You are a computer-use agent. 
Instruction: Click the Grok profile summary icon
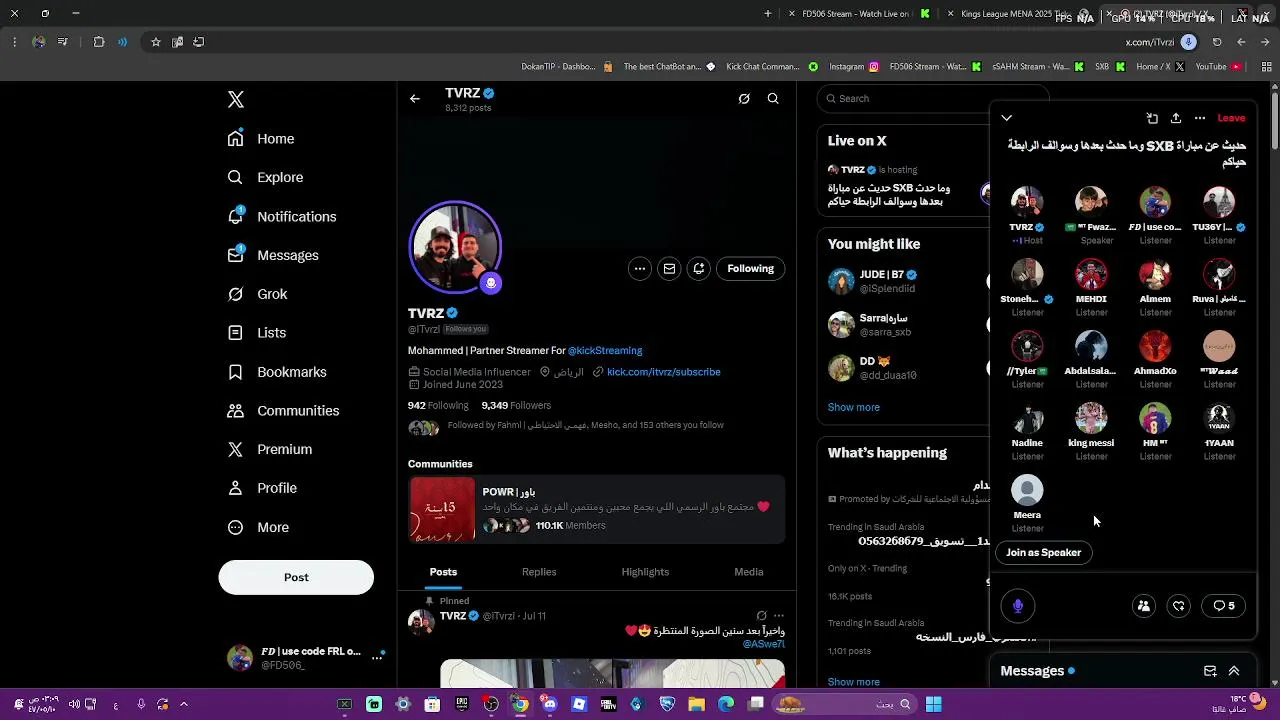pyautogui.click(x=744, y=99)
